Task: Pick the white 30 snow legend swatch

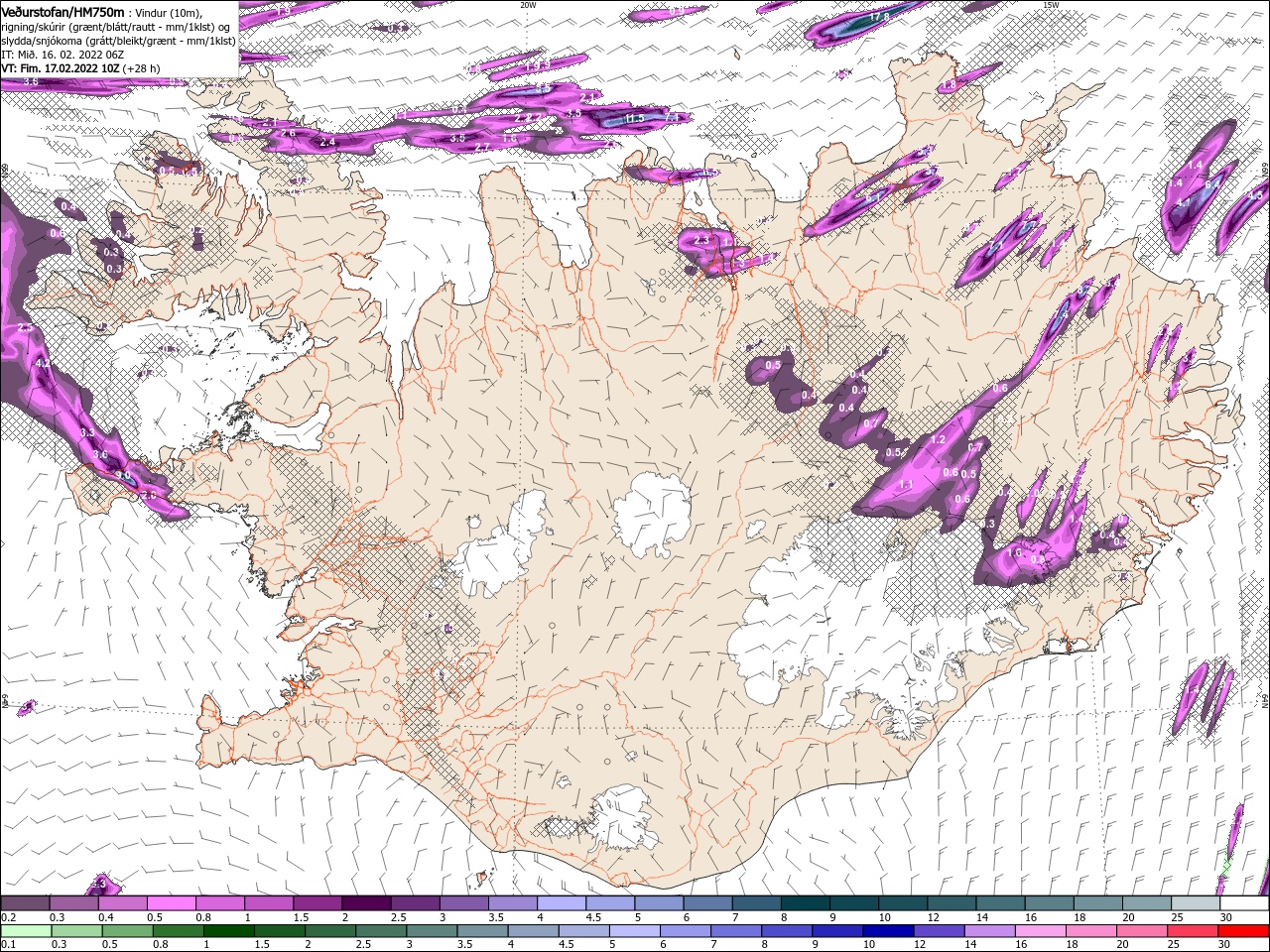Action: tap(1244, 903)
